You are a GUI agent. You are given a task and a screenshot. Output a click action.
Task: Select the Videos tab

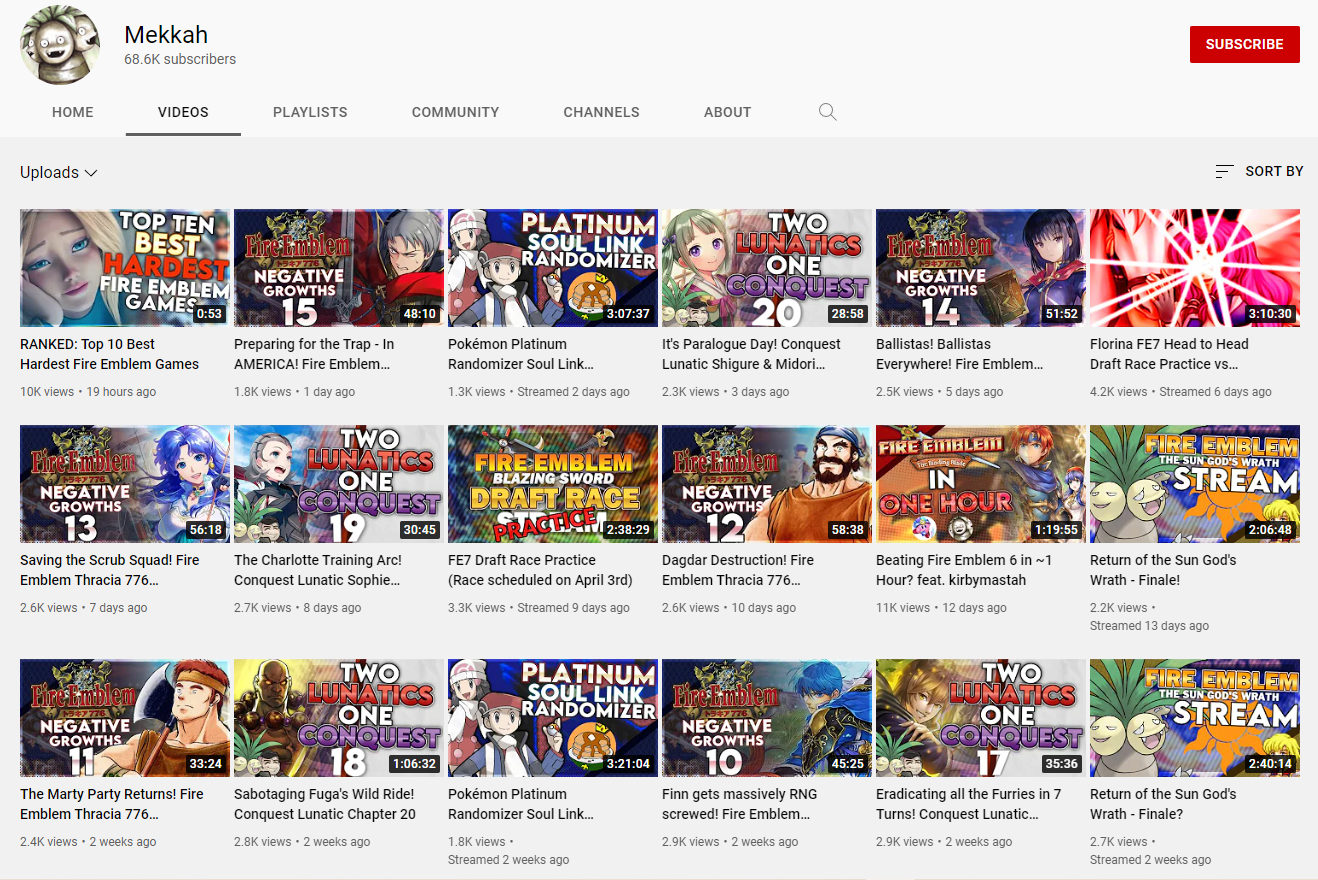(183, 112)
